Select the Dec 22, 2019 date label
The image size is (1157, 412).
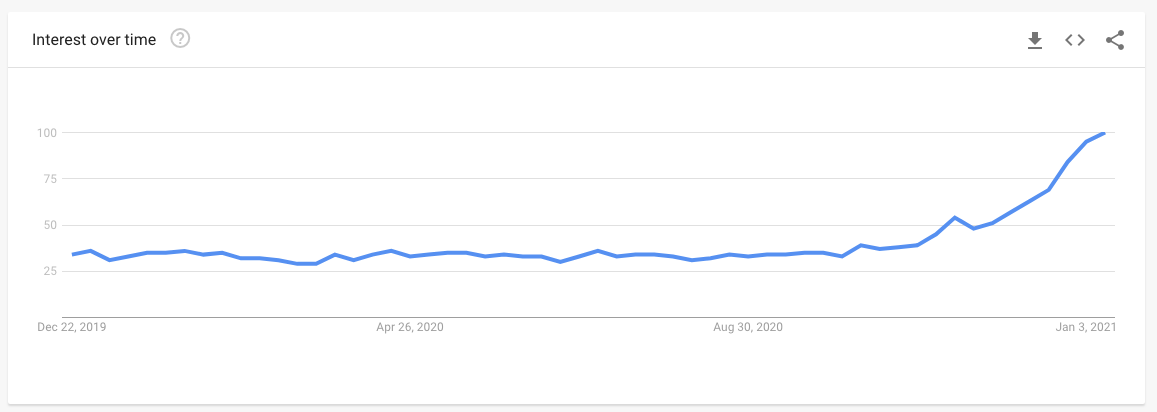click(72, 327)
